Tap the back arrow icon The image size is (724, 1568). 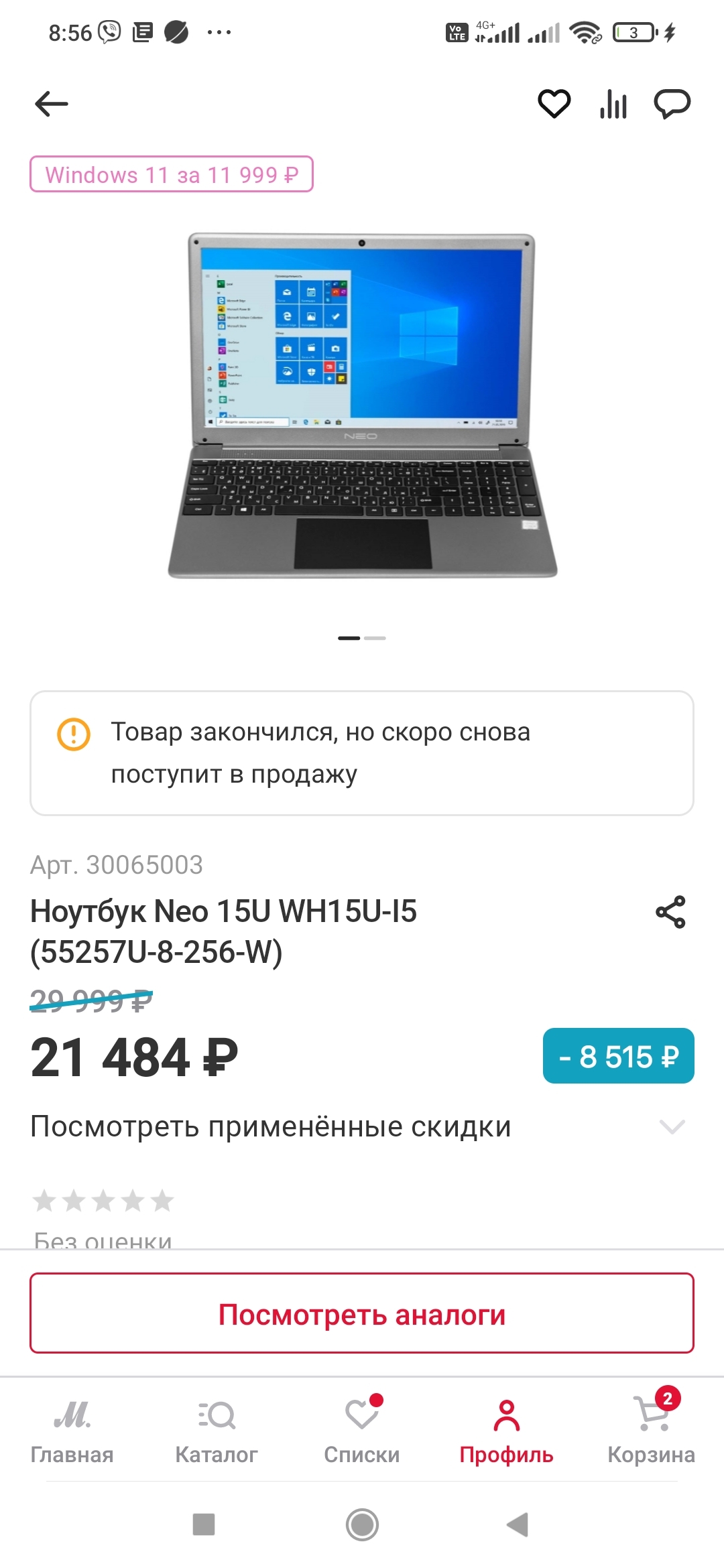pyautogui.click(x=51, y=104)
